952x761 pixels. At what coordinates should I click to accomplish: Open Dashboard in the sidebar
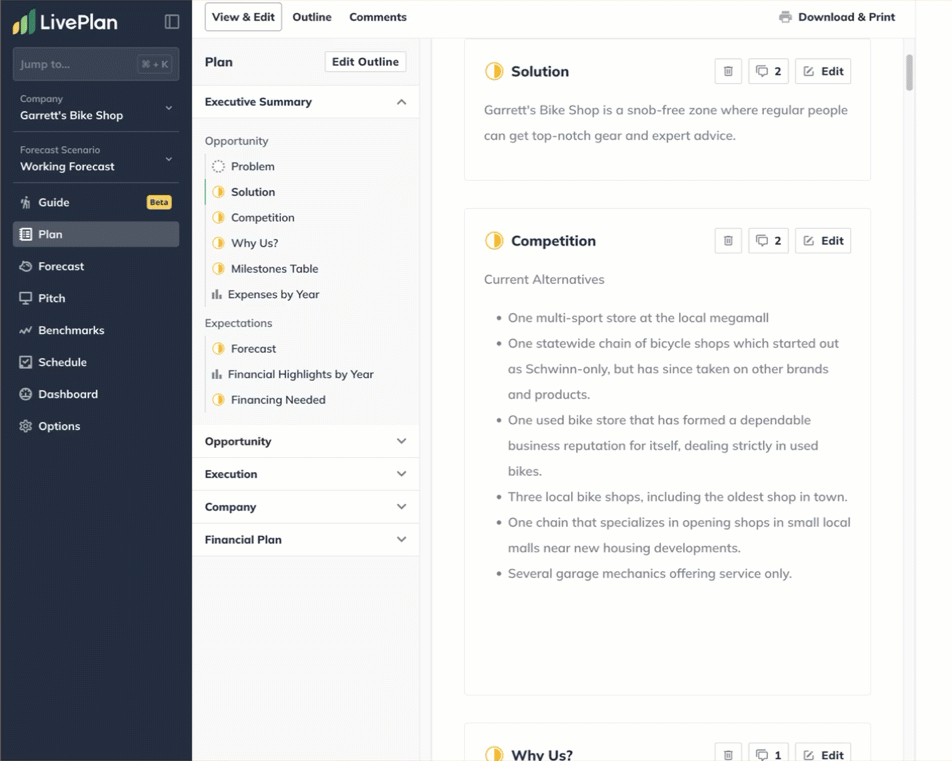(x=96, y=394)
